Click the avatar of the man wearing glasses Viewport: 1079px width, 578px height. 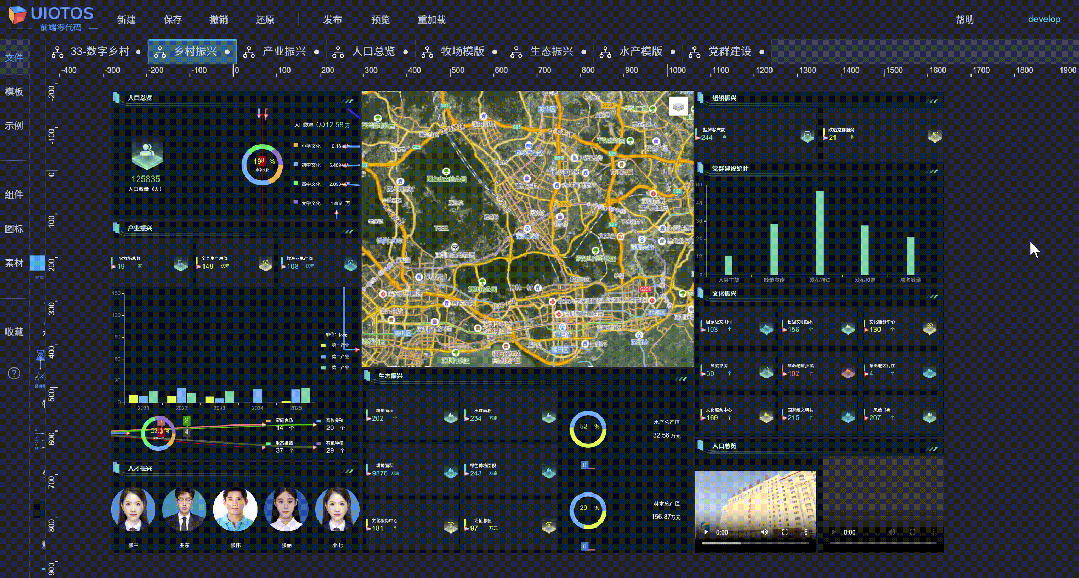click(x=184, y=509)
